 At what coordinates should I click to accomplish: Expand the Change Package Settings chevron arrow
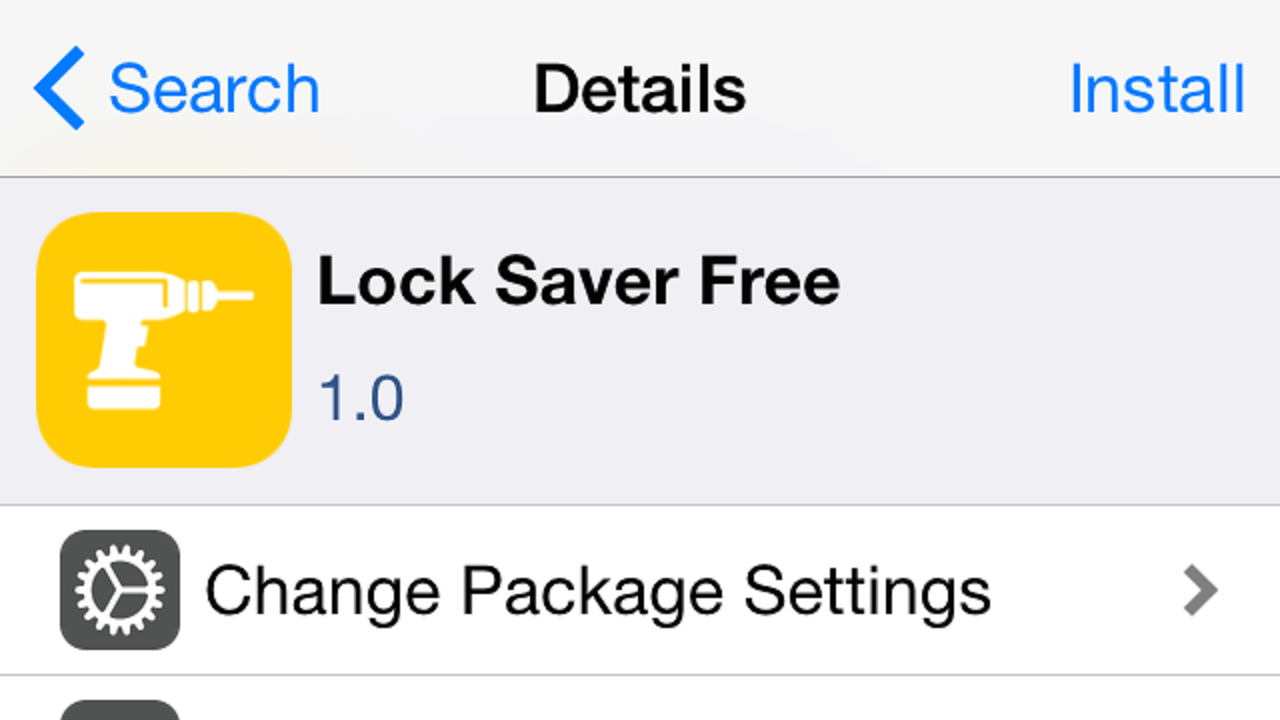1200,590
